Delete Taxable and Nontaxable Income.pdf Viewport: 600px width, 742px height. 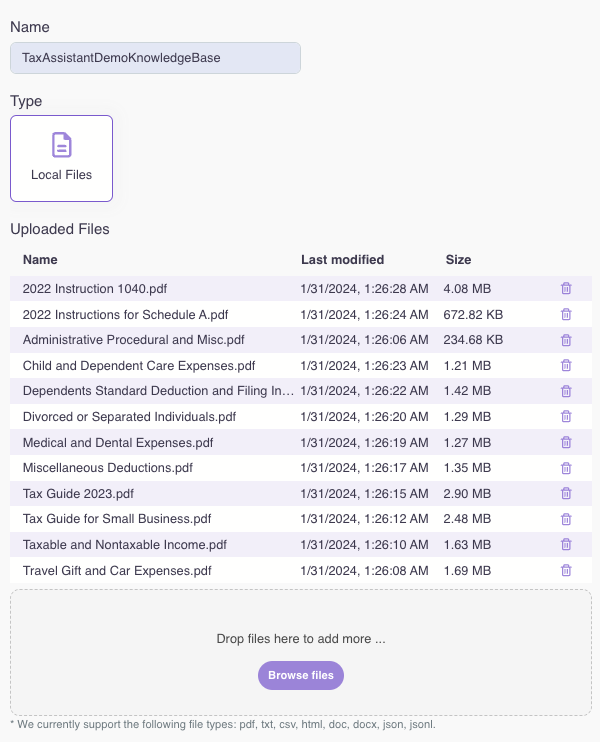click(566, 544)
